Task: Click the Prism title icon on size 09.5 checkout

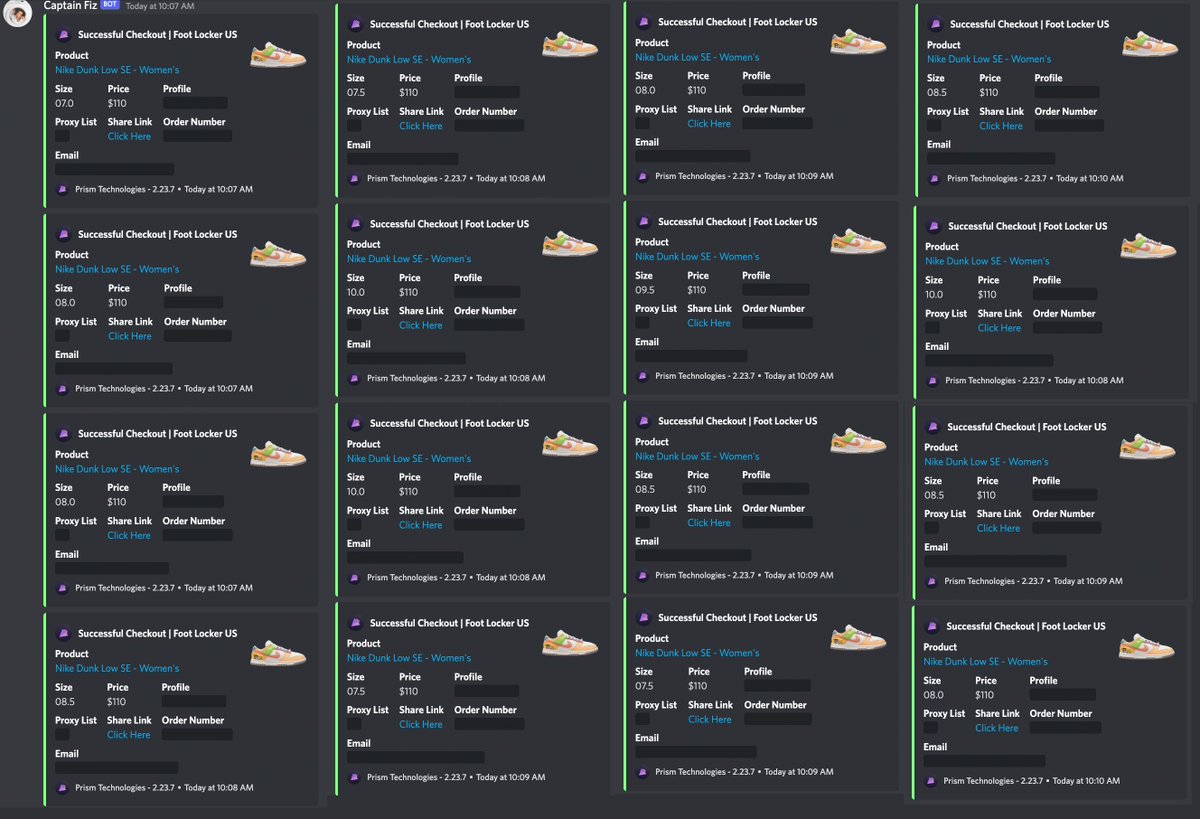Action: (645, 222)
